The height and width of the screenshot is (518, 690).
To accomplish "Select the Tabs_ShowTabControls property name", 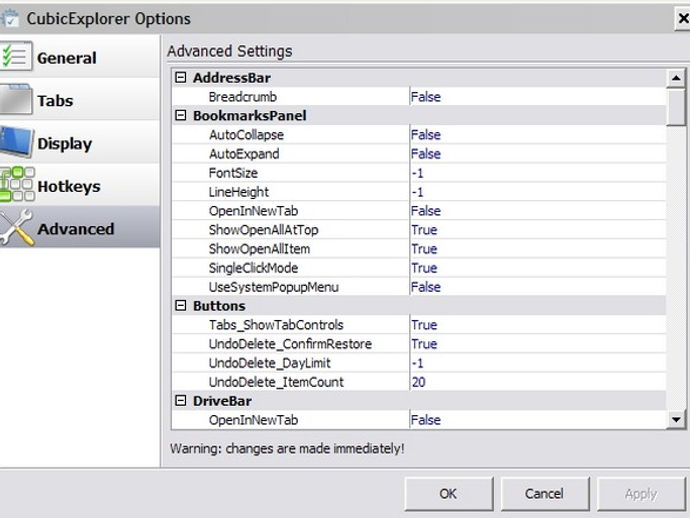I will [276, 325].
